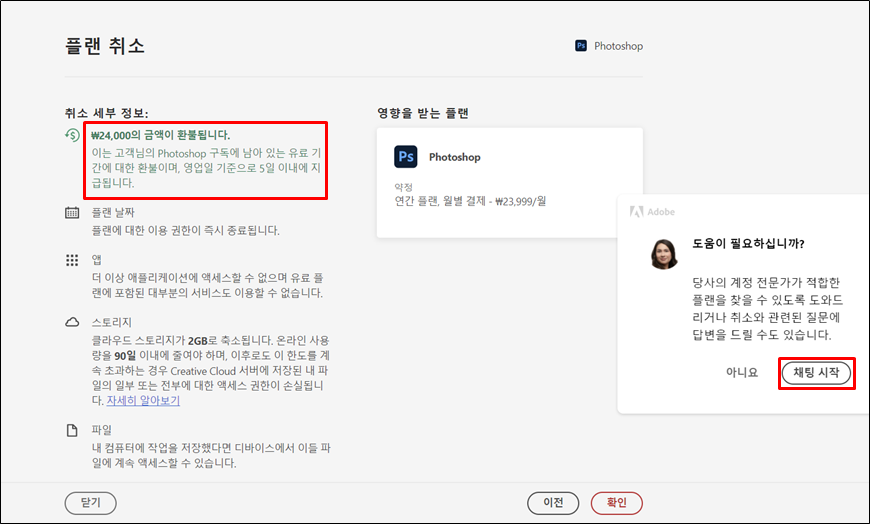
Task: Click 플랜에 대한 이용 권한이 즉시 종료됩니다 text
Action: point(185,230)
